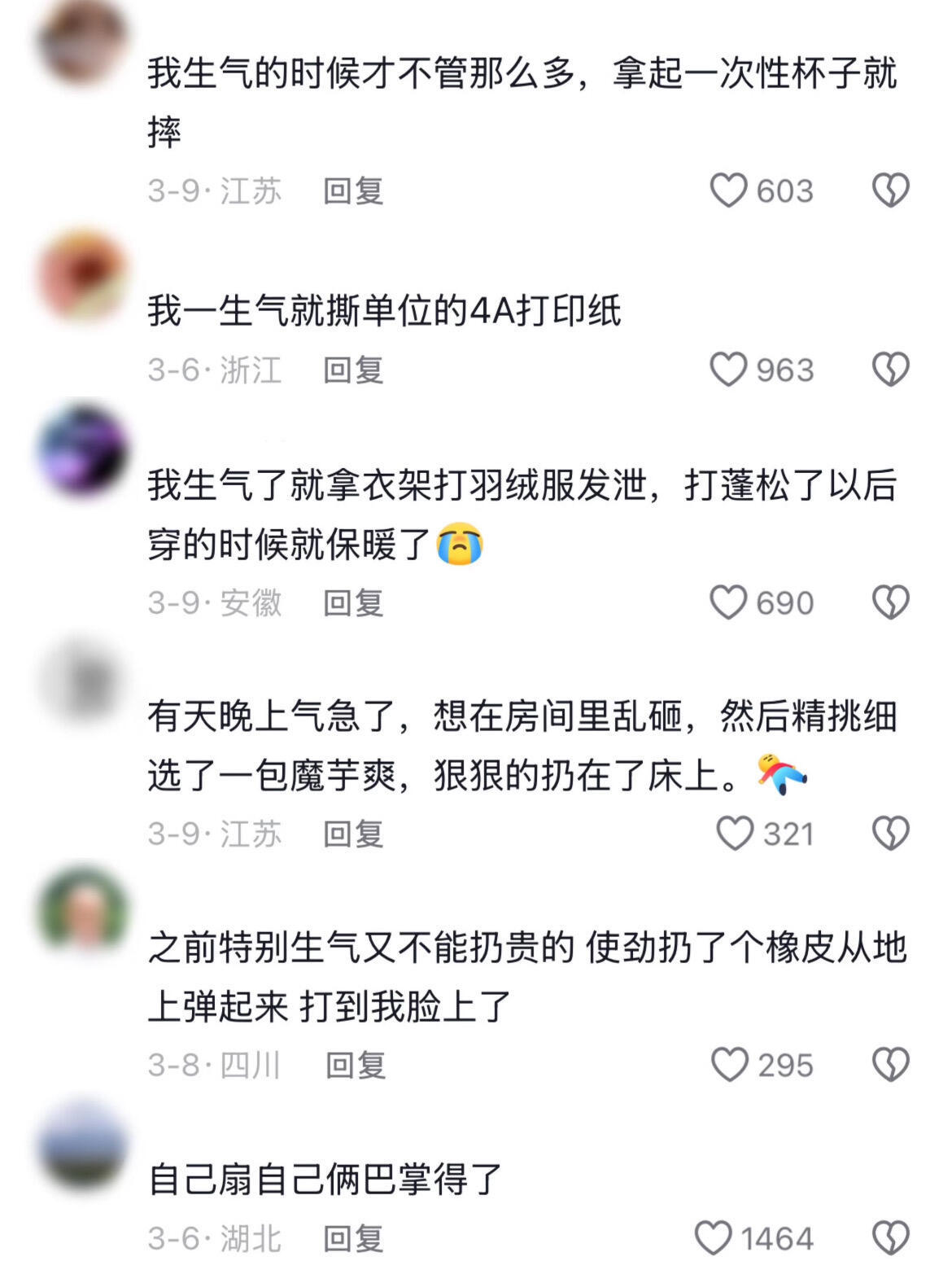Like the comment with 1464 likes
The width and height of the screenshot is (952, 1261).
tap(714, 1238)
